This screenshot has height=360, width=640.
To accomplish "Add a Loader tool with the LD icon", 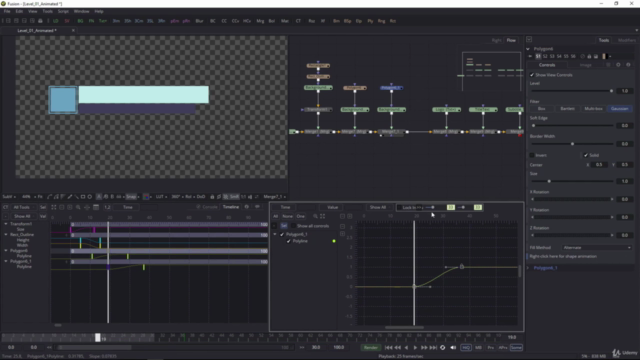I will pos(56,21).
